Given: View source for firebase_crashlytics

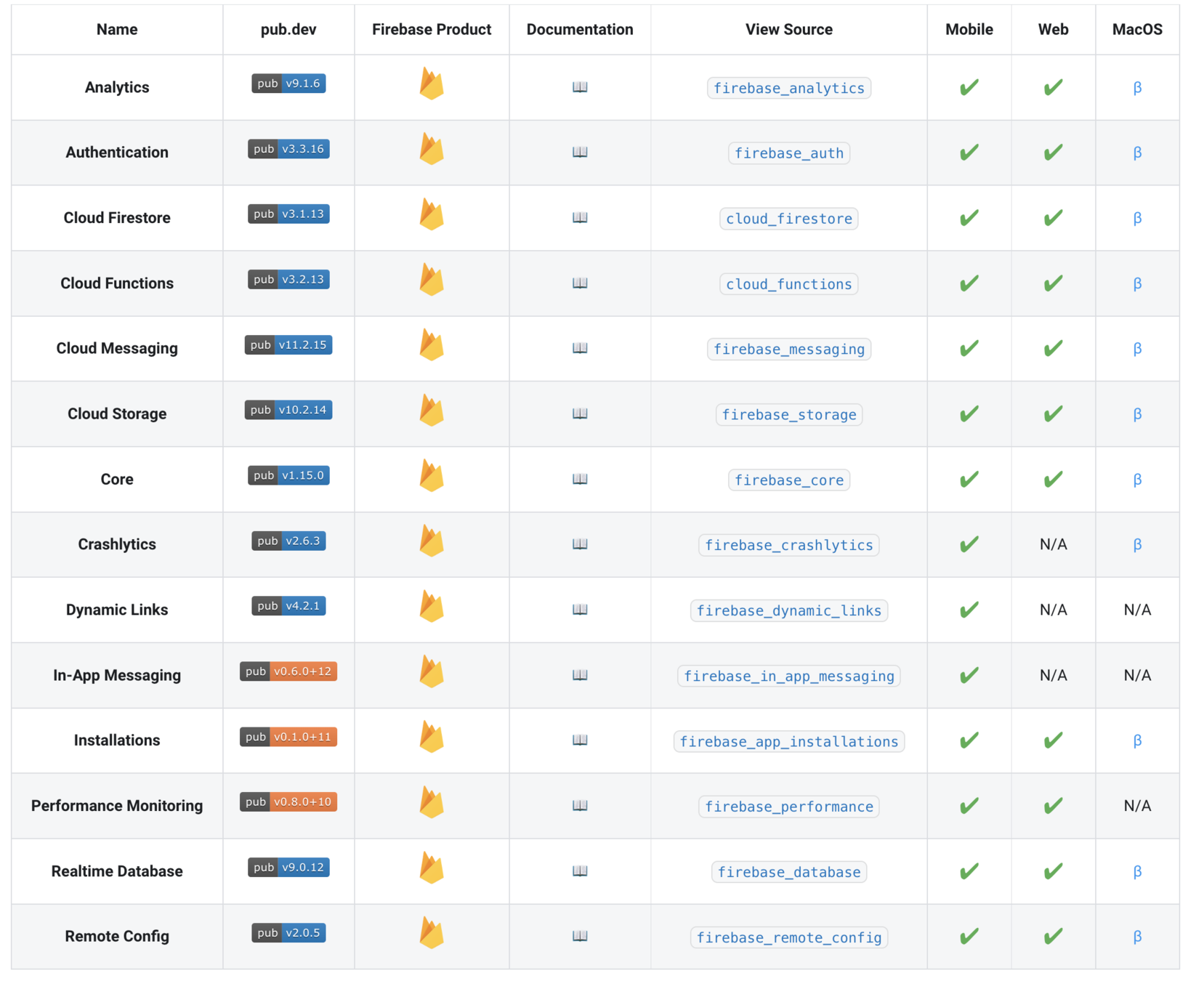Looking at the screenshot, I should tap(789, 545).
